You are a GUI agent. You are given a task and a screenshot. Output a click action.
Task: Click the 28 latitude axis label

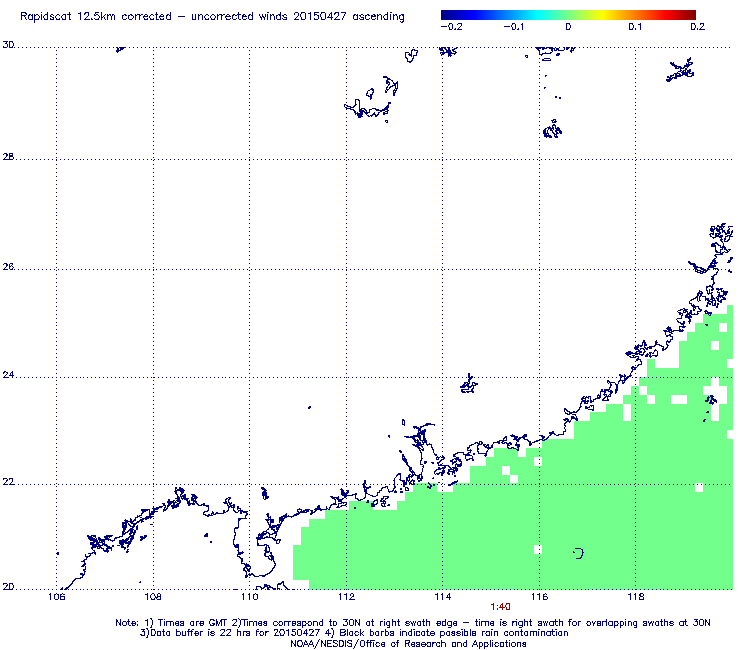[x=8, y=157]
